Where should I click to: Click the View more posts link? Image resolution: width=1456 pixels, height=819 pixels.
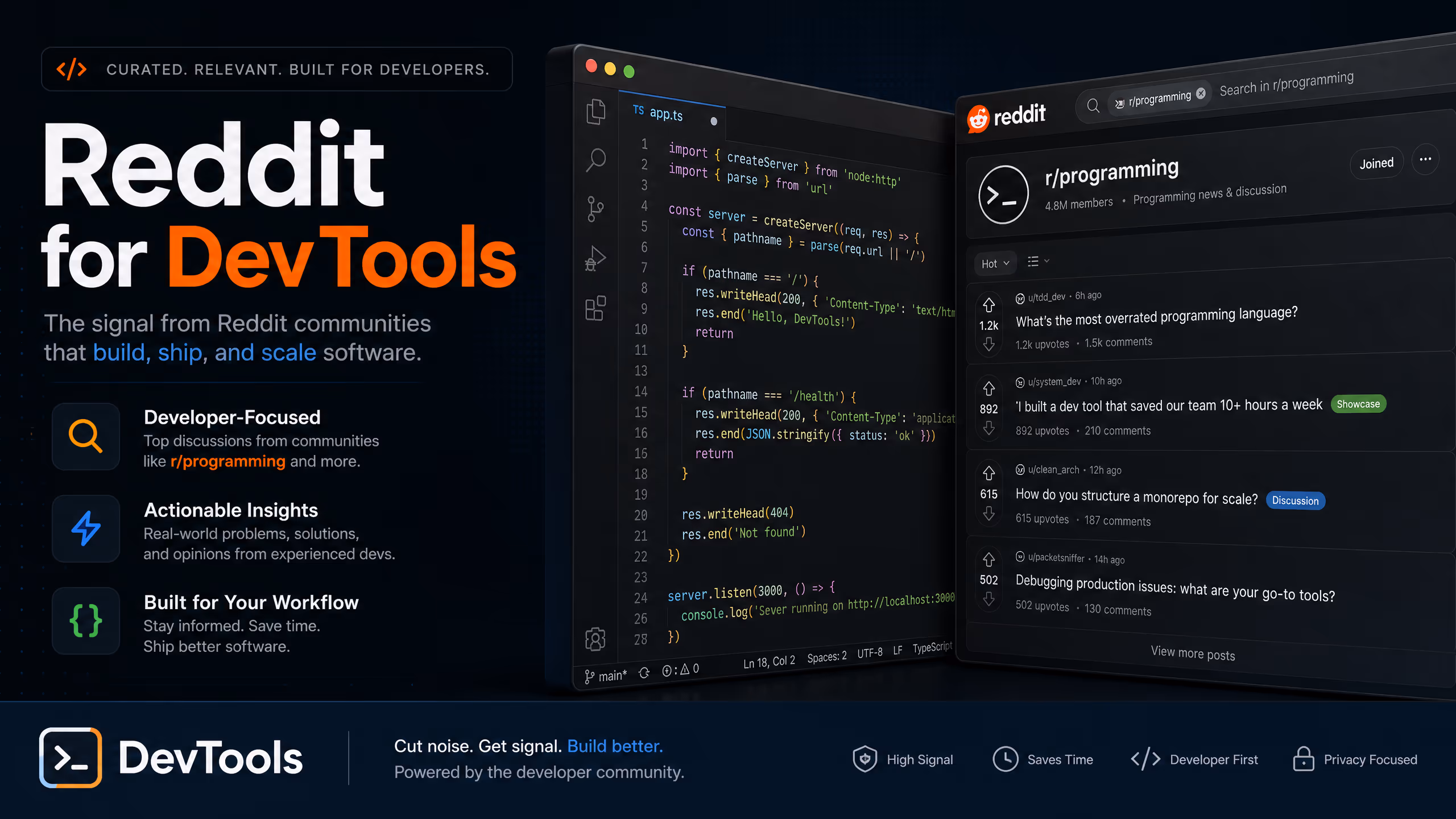(x=1193, y=653)
